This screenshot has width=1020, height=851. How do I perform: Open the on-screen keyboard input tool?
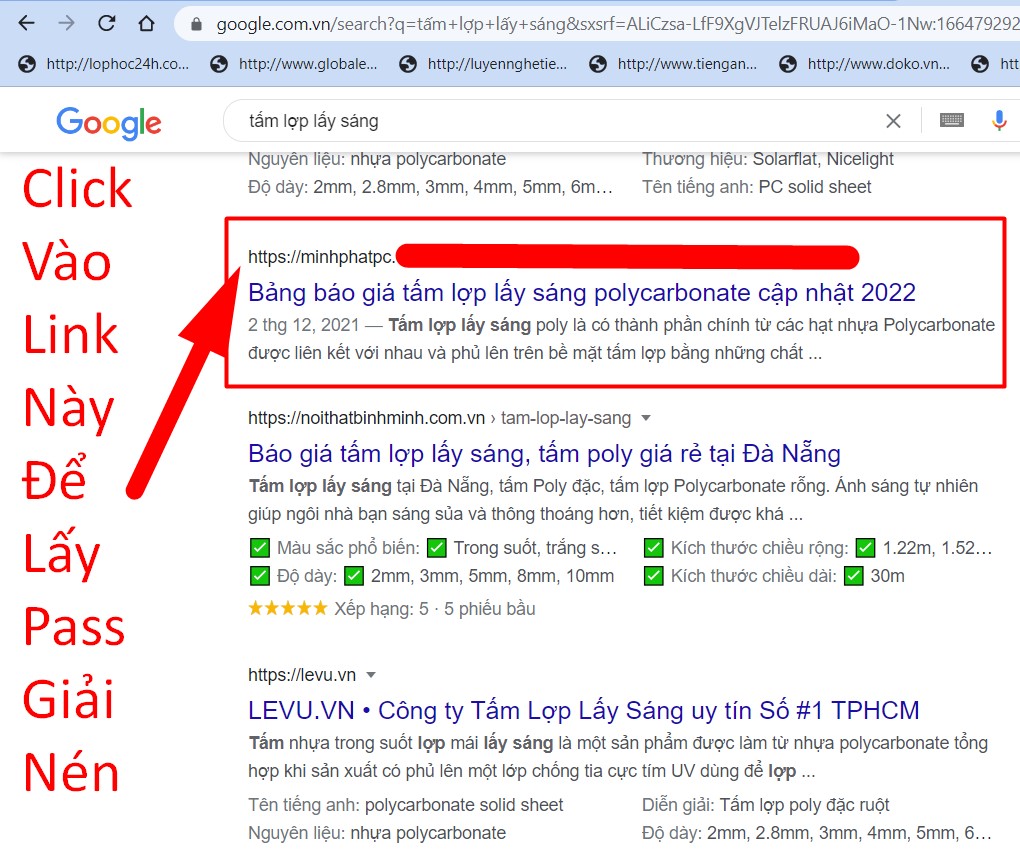coord(952,120)
